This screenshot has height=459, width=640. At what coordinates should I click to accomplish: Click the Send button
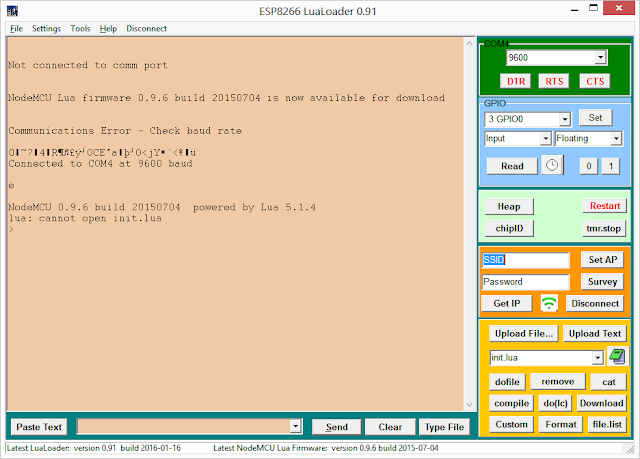[336, 427]
